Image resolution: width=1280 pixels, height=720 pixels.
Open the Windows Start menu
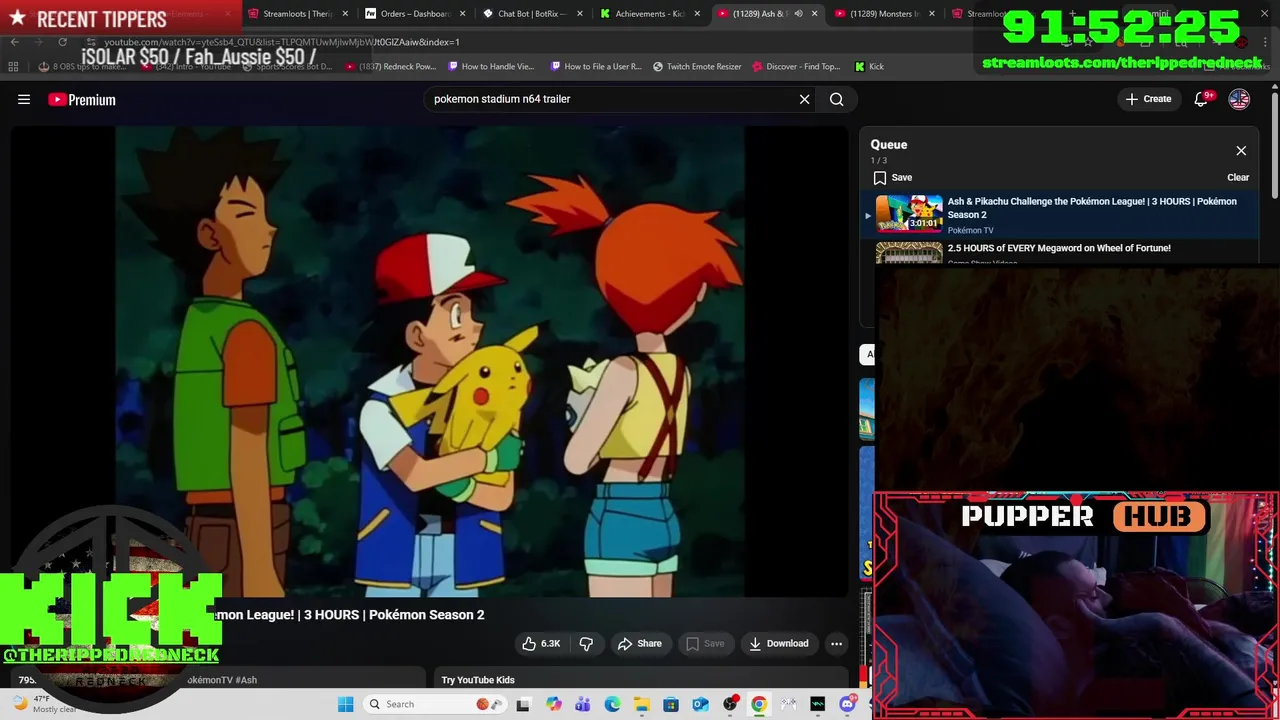(346, 704)
